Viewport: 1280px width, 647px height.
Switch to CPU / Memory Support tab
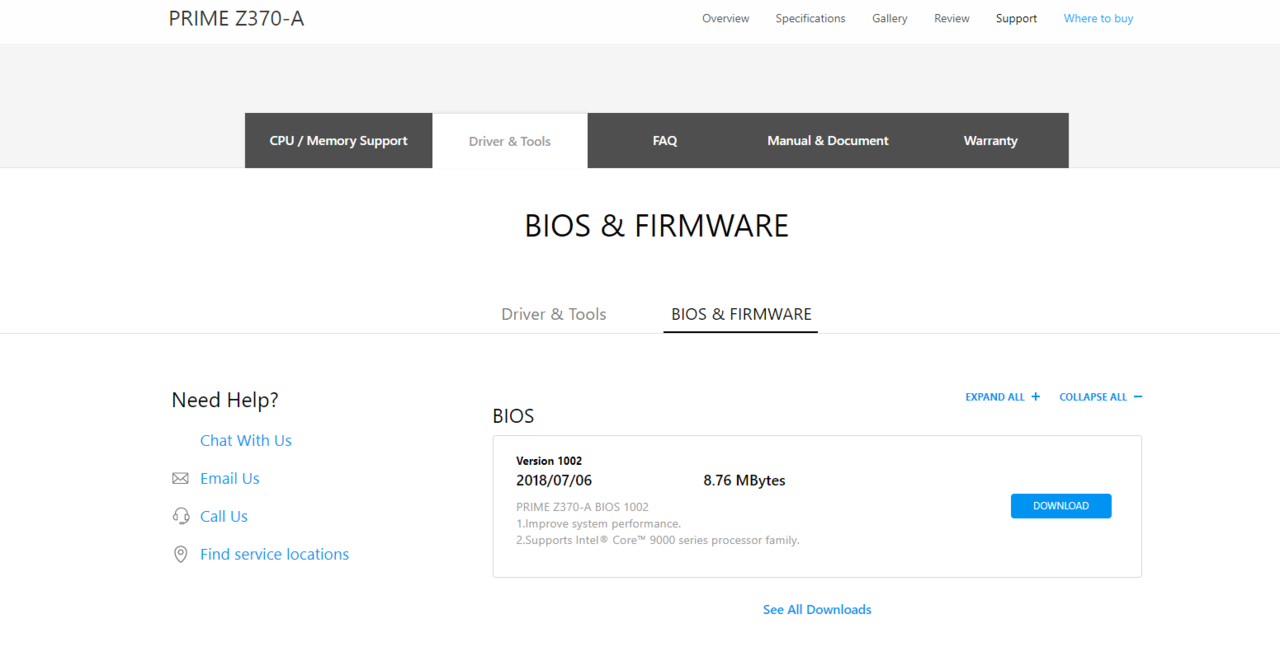point(338,141)
